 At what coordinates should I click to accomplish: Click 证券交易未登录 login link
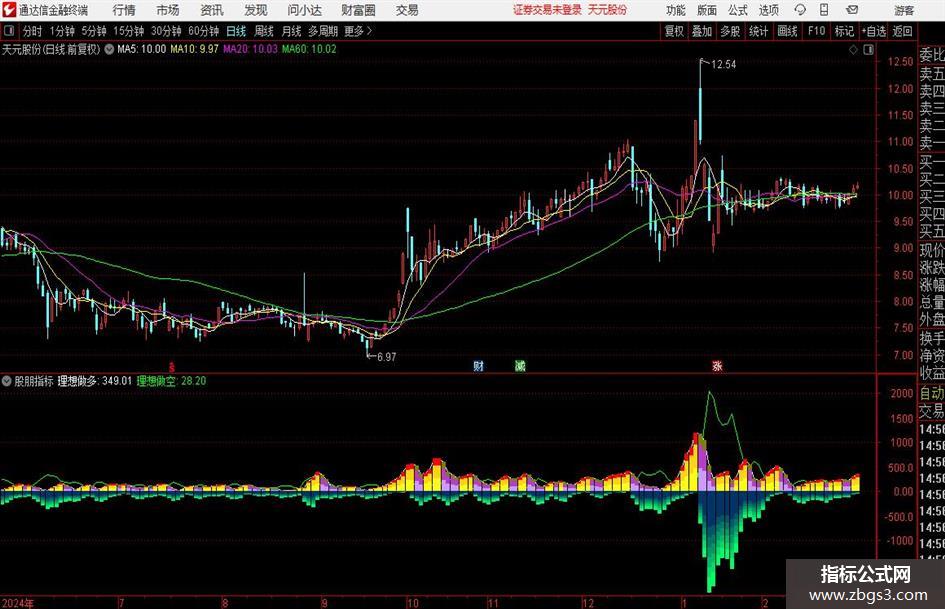coord(547,10)
